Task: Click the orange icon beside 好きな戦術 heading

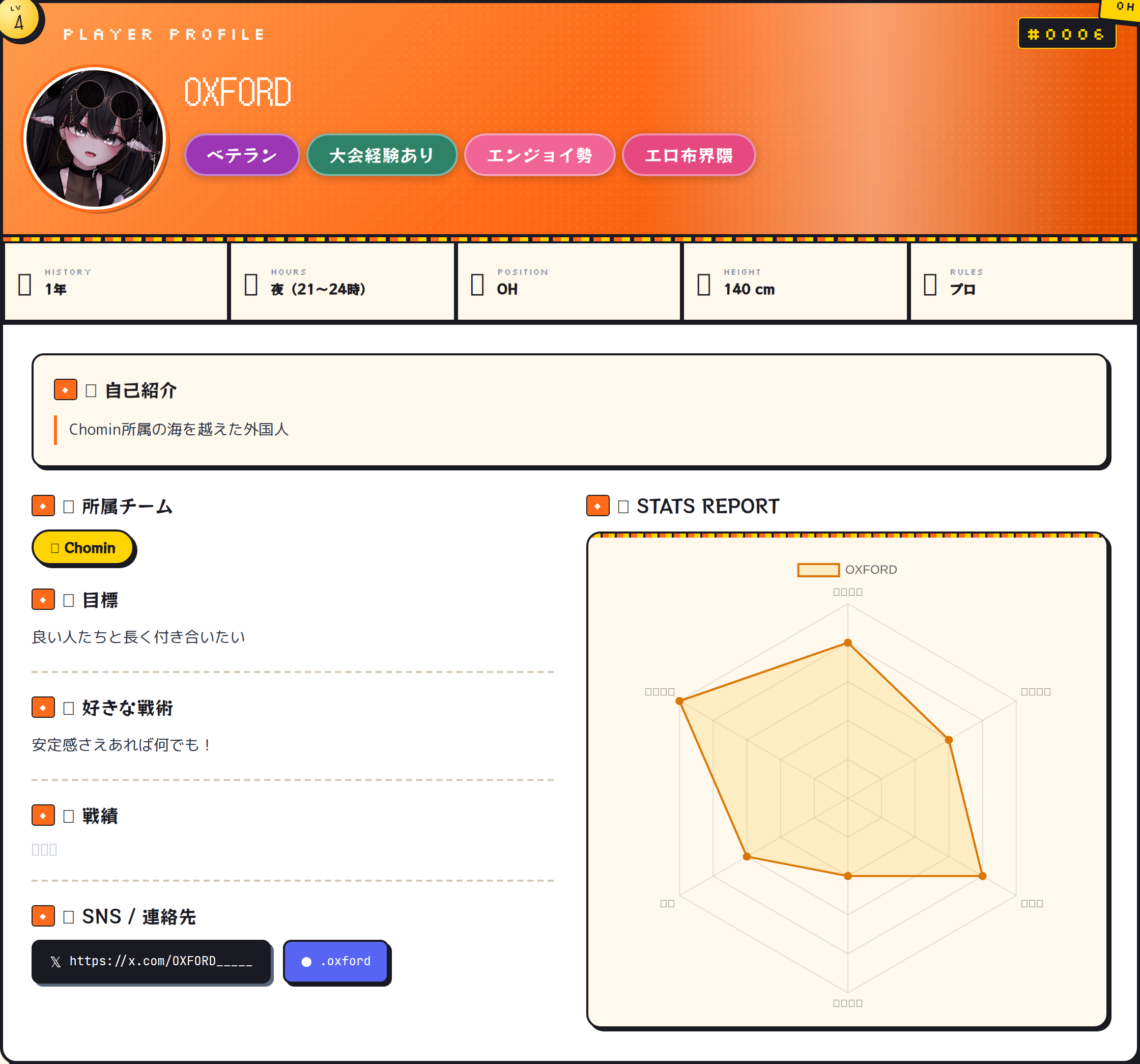Action: click(43, 707)
